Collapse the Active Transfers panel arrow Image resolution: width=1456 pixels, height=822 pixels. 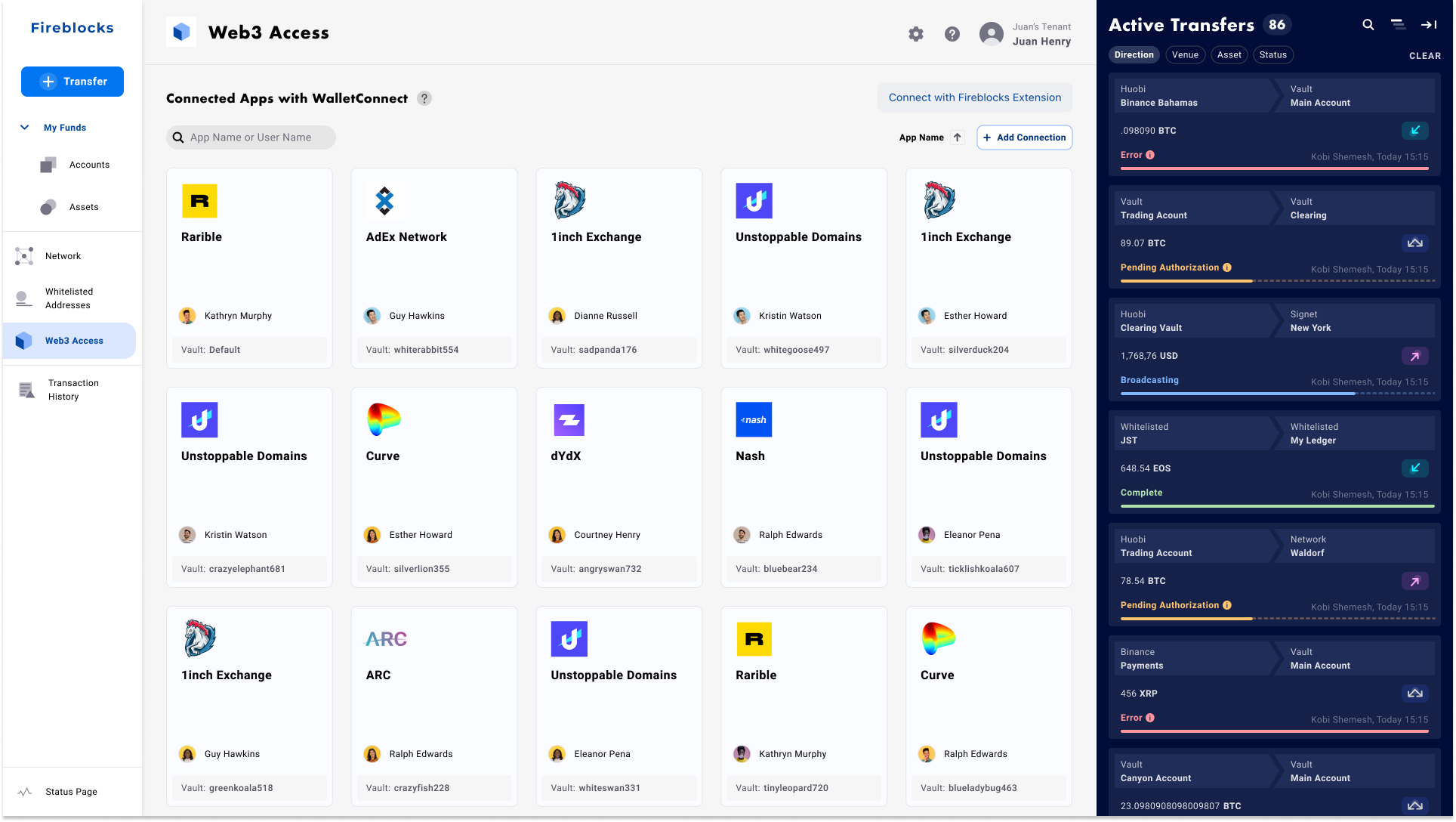pyautogui.click(x=1429, y=25)
